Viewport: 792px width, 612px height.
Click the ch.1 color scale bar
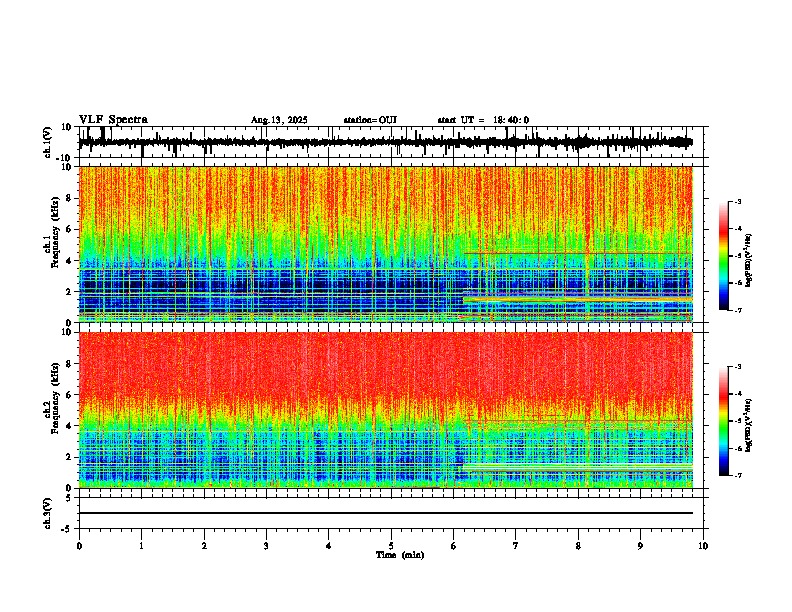(724, 256)
